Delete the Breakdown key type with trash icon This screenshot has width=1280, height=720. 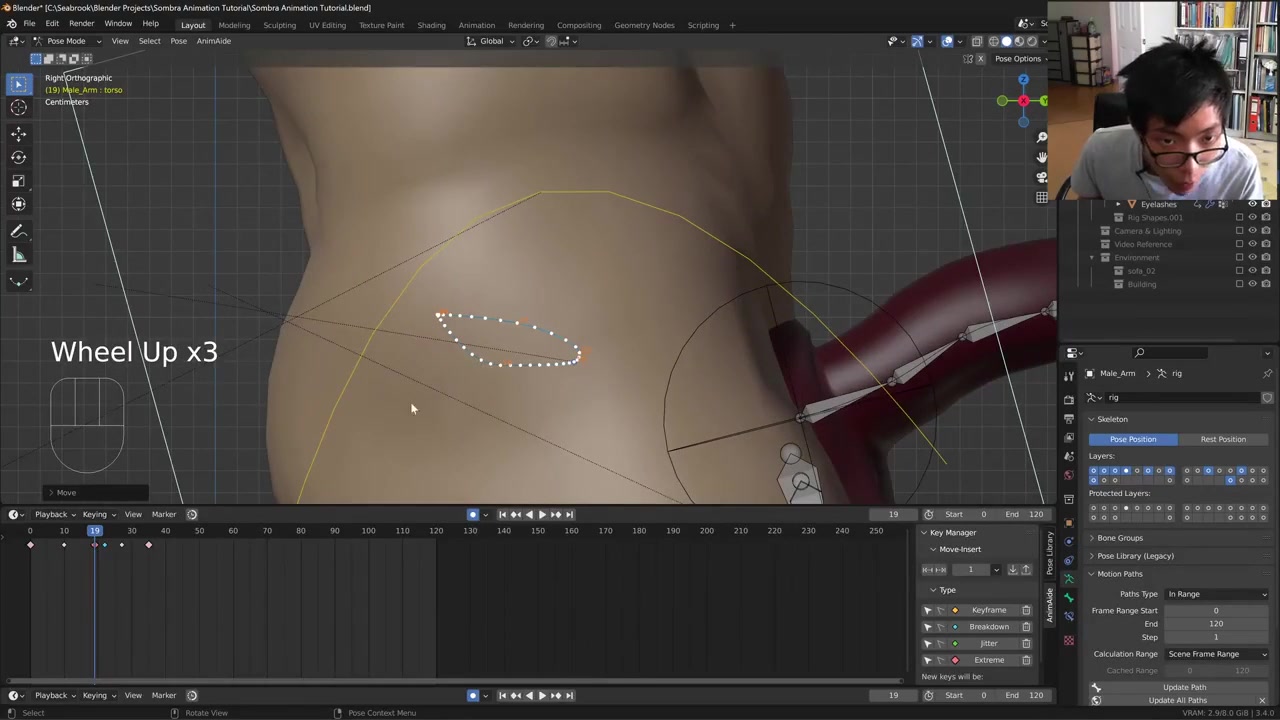coord(1026,627)
